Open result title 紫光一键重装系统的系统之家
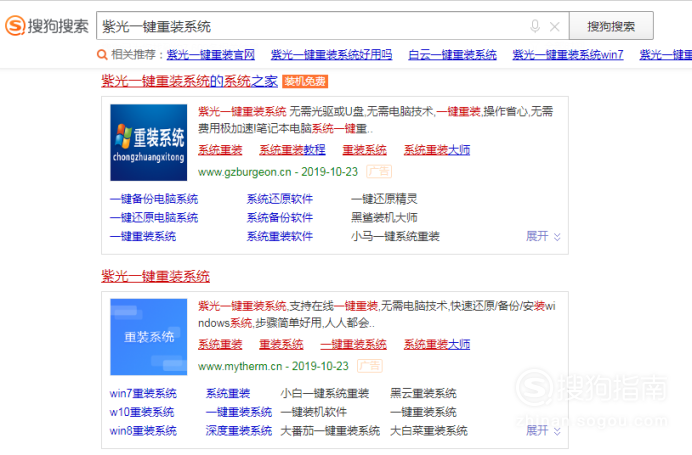The height and width of the screenshot is (455, 692). 189,81
